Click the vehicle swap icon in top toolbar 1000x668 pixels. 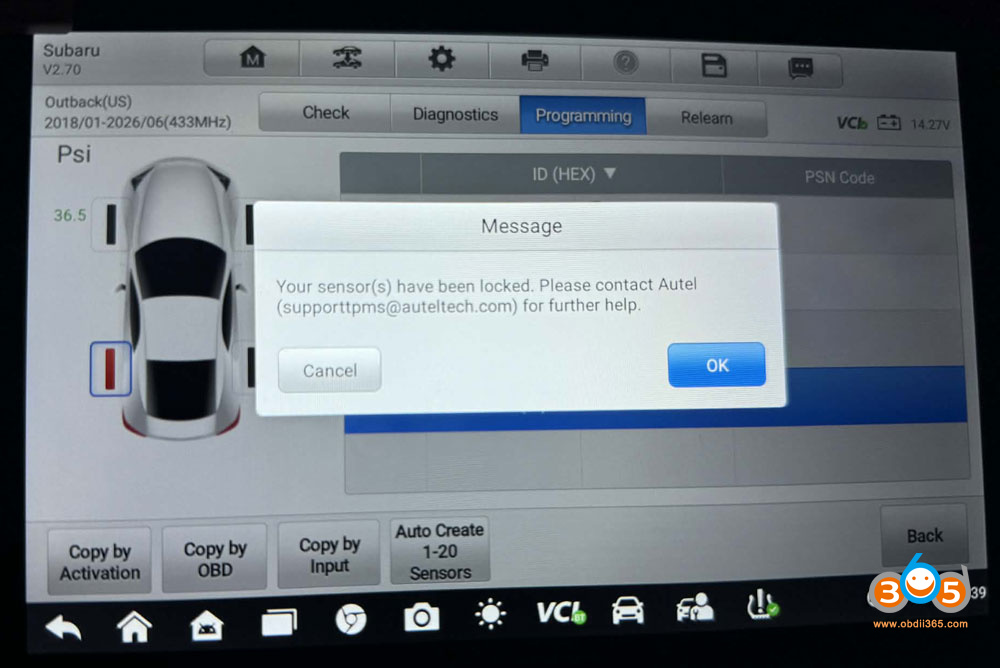[346, 61]
